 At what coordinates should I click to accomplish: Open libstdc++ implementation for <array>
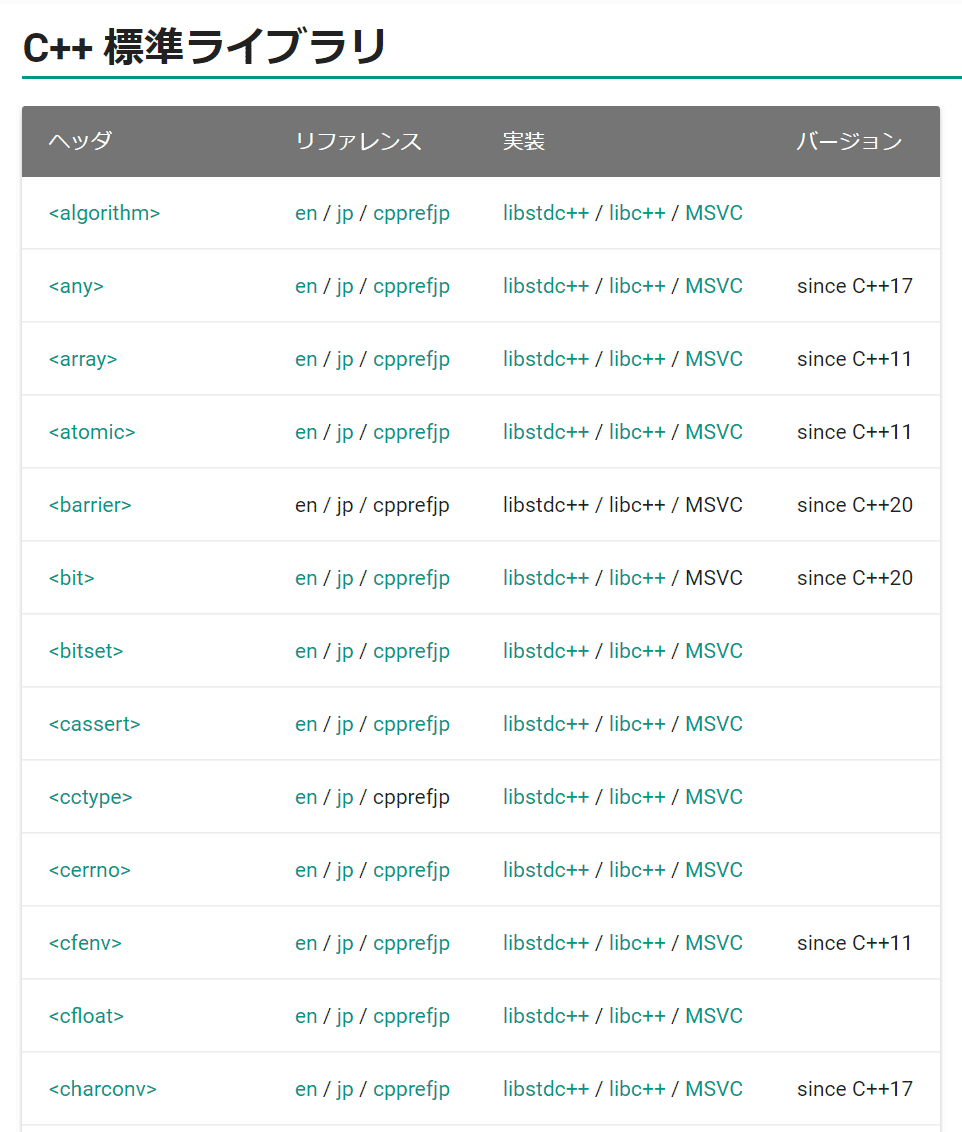coord(546,359)
